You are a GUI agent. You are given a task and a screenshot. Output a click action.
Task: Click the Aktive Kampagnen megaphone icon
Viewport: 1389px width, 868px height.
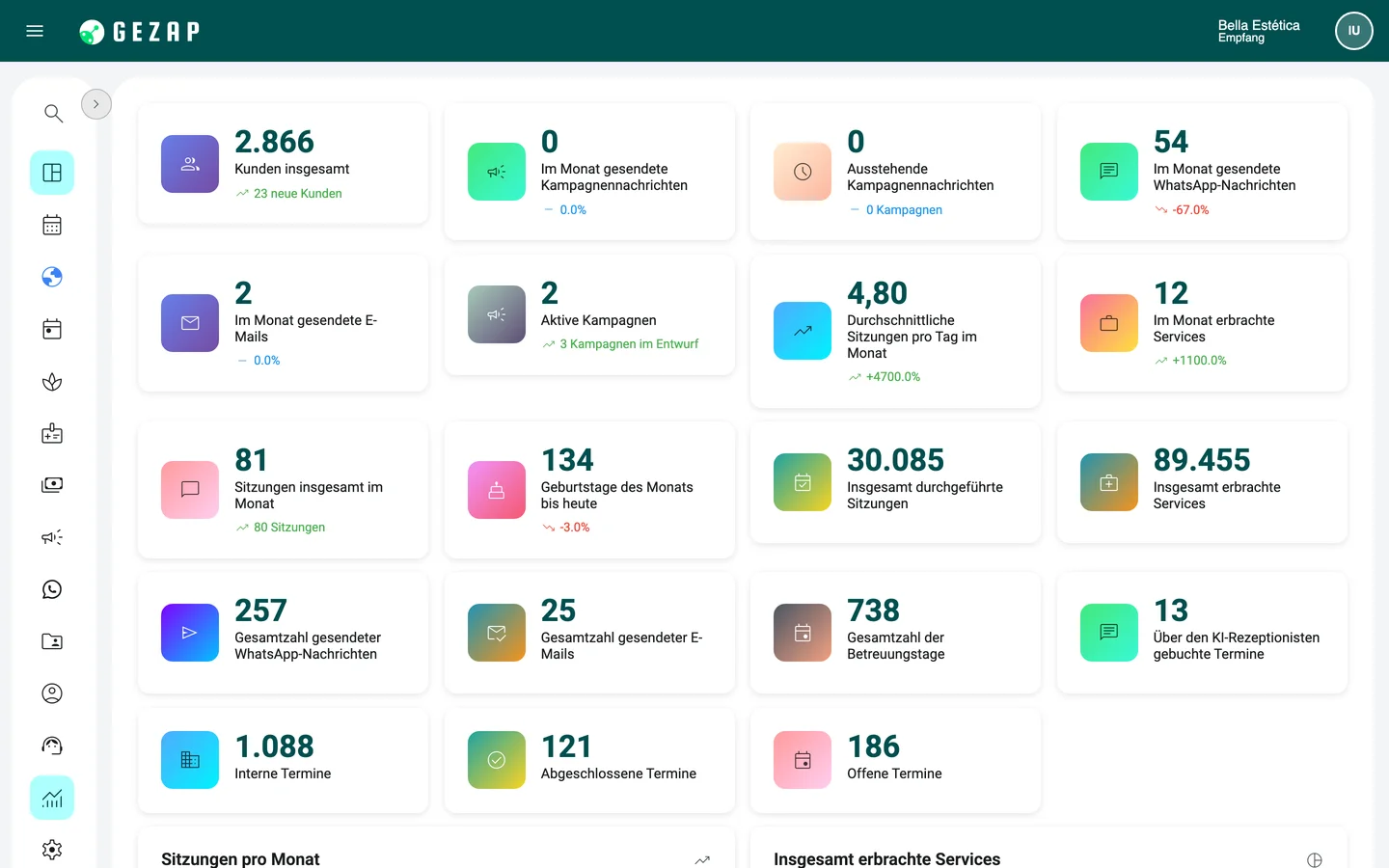click(x=497, y=314)
